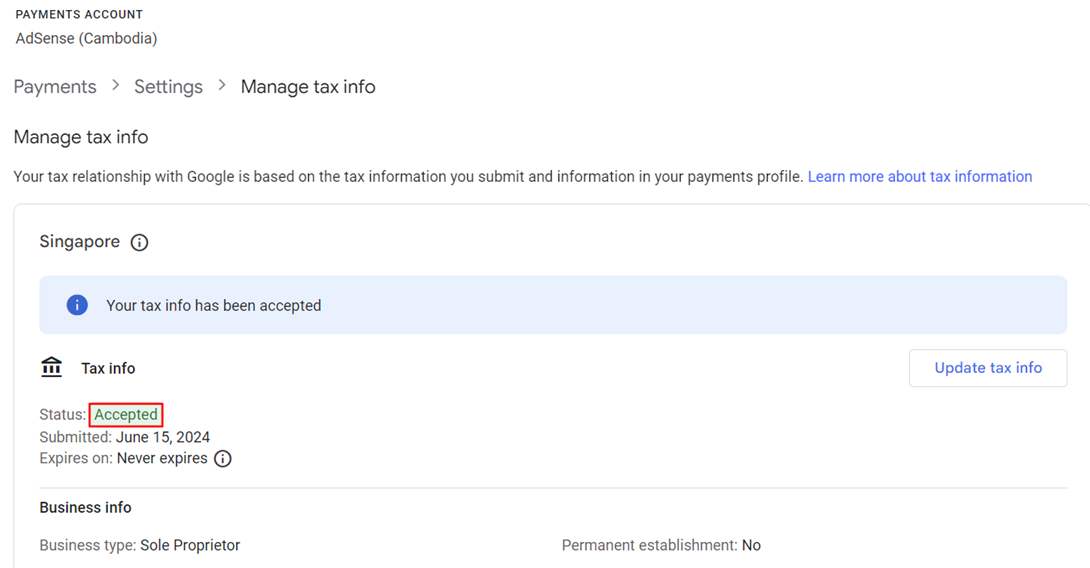Open the Settings breadcrumb

tap(168, 87)
